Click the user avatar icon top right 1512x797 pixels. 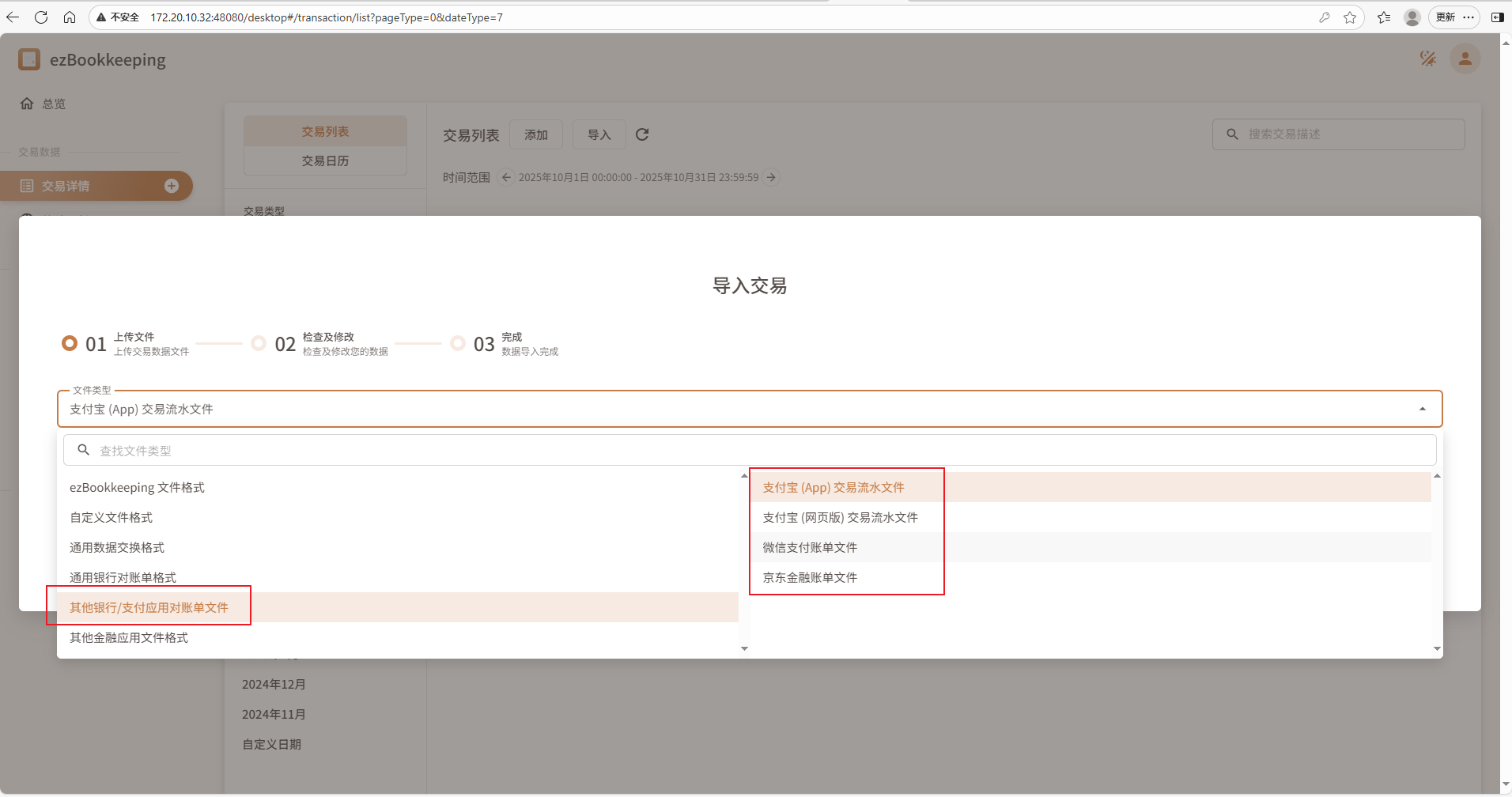tap(1464, 59)
